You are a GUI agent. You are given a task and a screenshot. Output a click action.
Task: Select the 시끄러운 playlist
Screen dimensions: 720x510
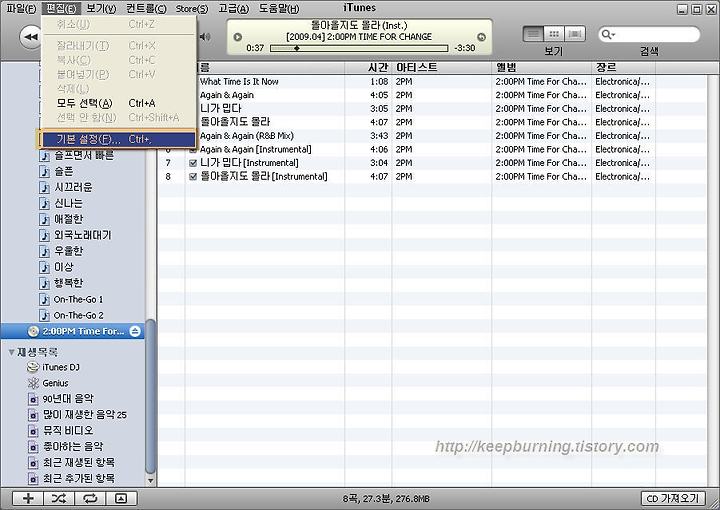73,187
